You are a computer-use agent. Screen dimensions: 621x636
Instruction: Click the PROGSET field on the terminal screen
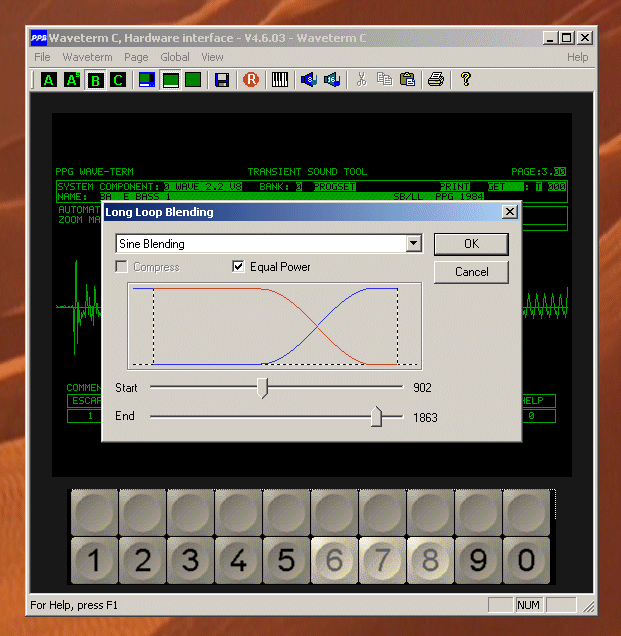tap(335, 187)
